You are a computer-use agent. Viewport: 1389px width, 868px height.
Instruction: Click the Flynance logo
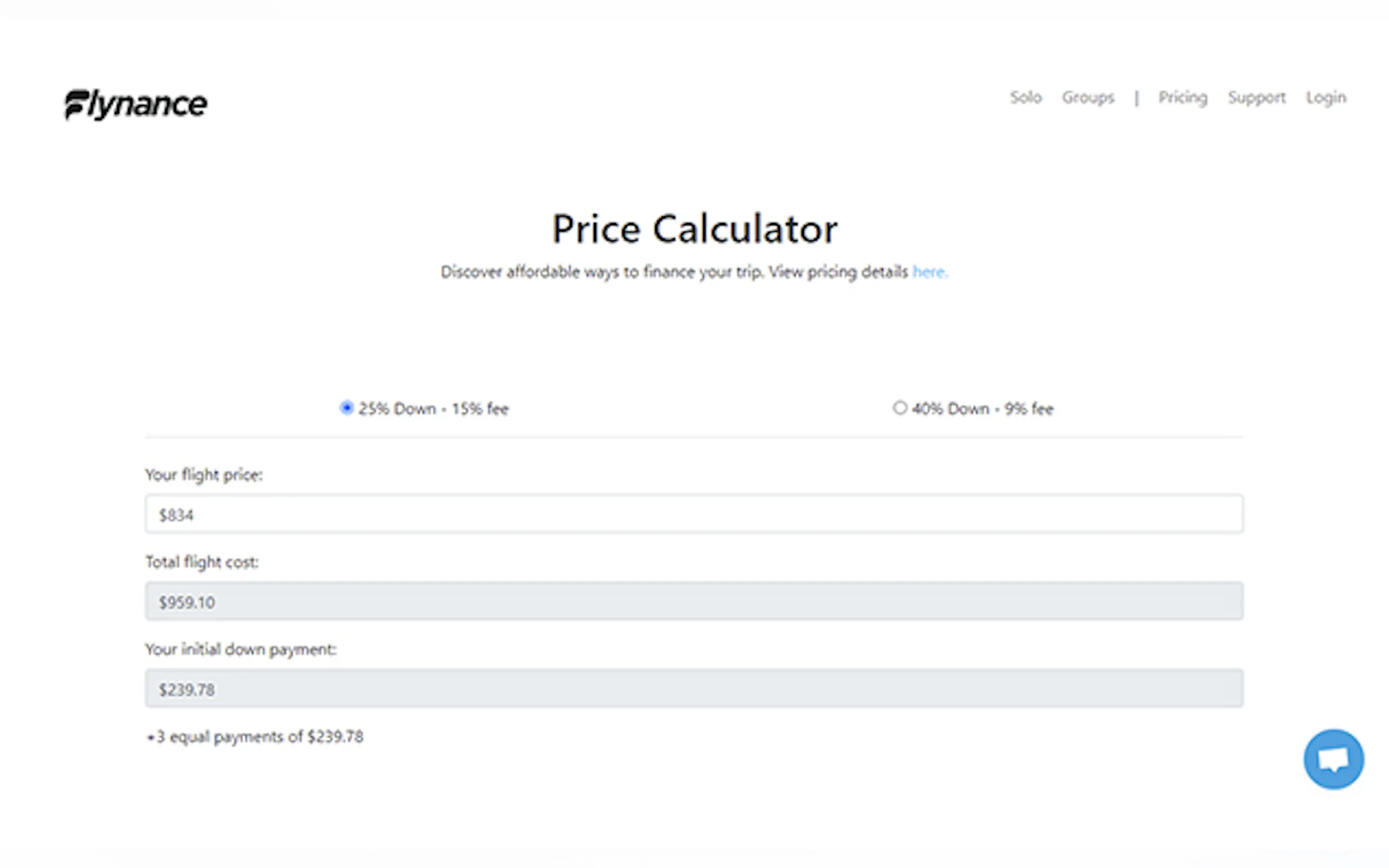(x=136, y=104)
